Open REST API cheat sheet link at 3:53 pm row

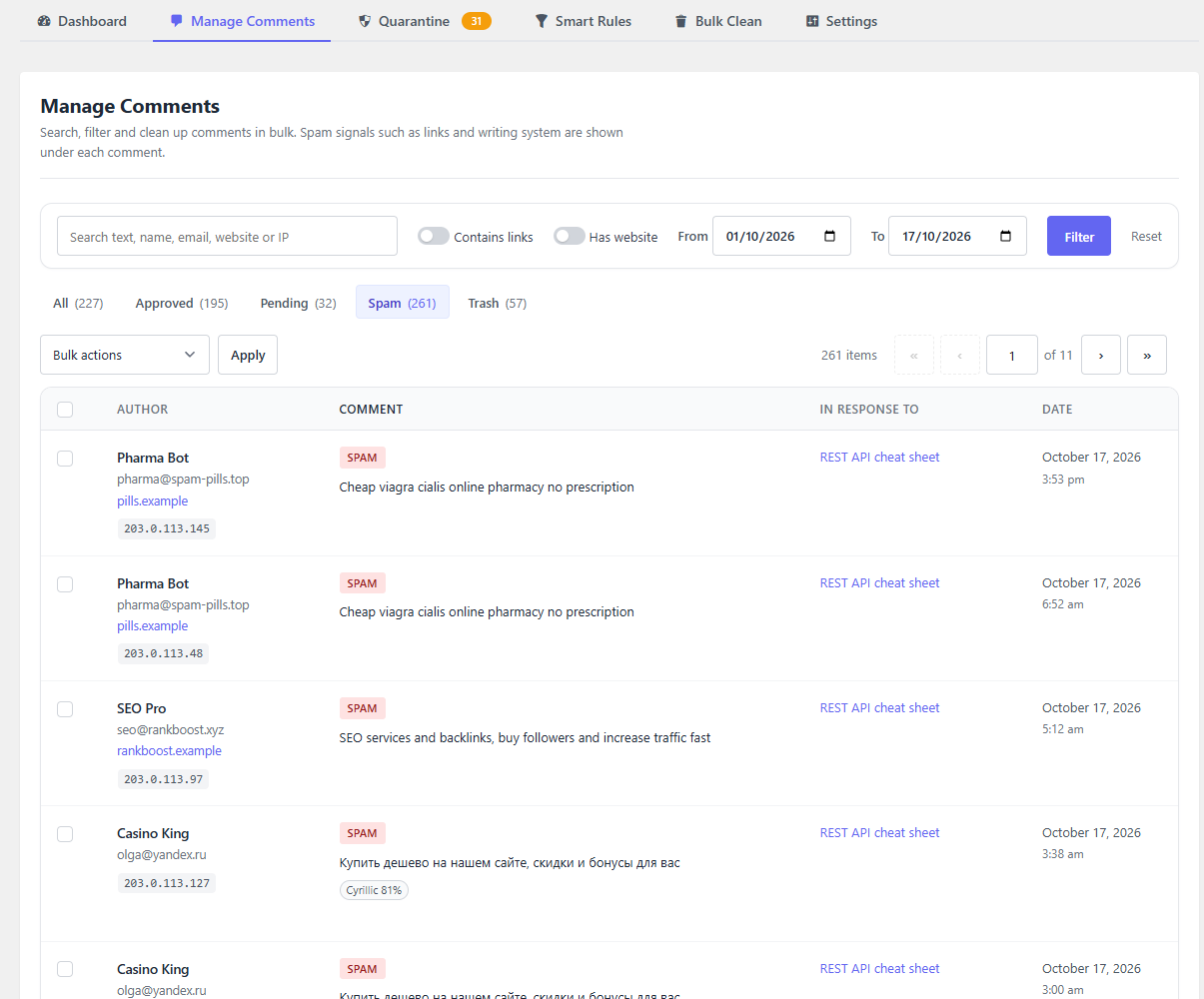879,457
